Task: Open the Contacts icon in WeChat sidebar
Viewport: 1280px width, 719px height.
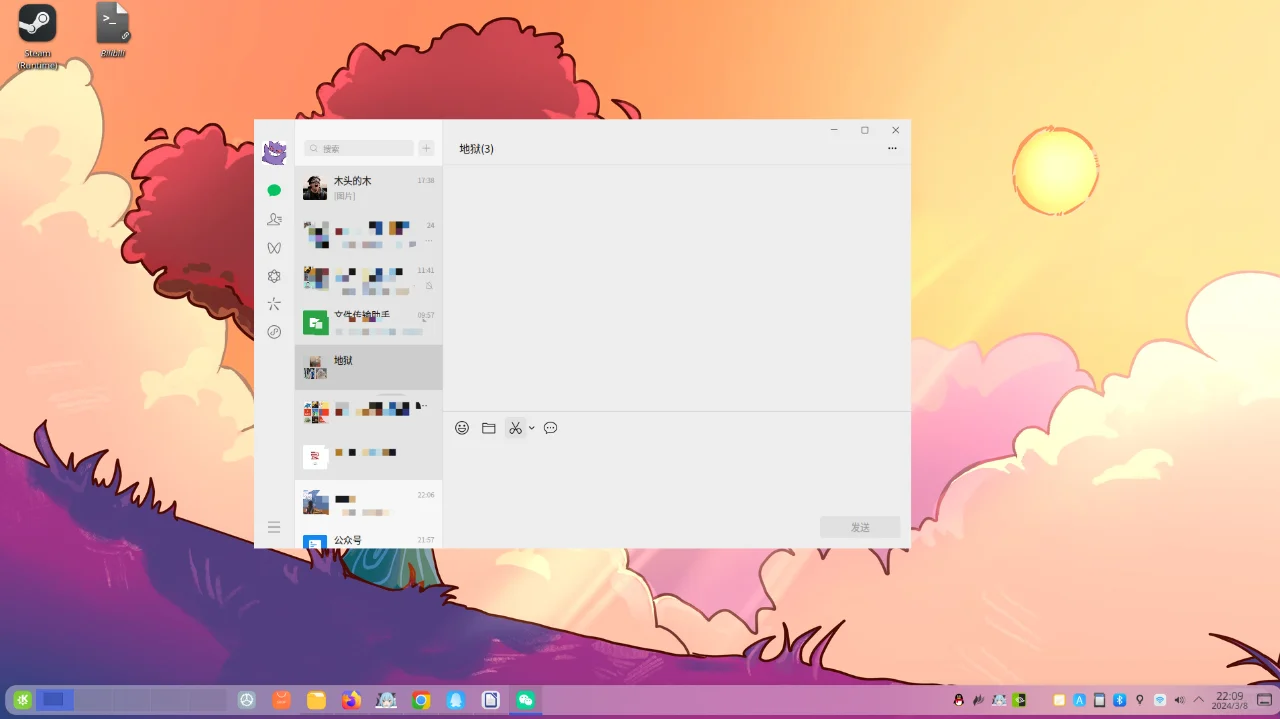Action: 274,219
